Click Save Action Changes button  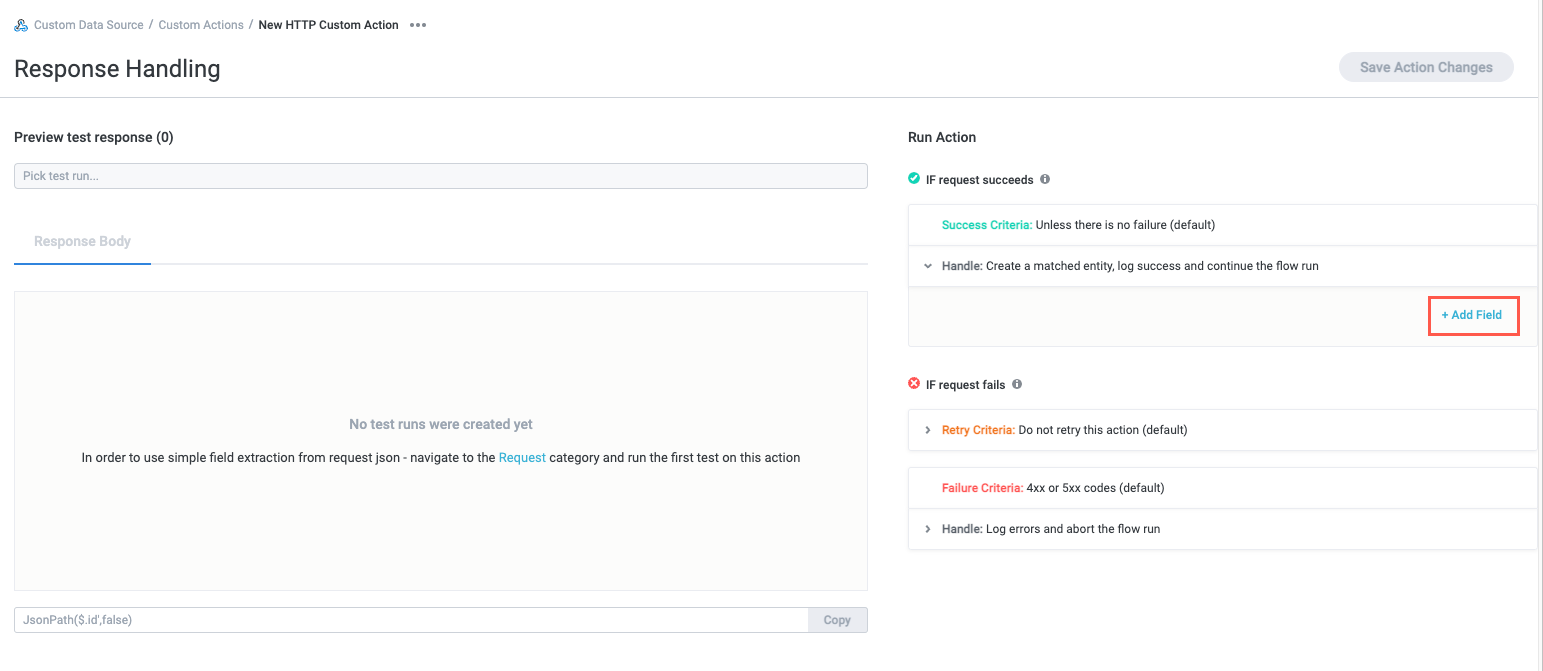pyautogui.click(x=1425, y=68)
